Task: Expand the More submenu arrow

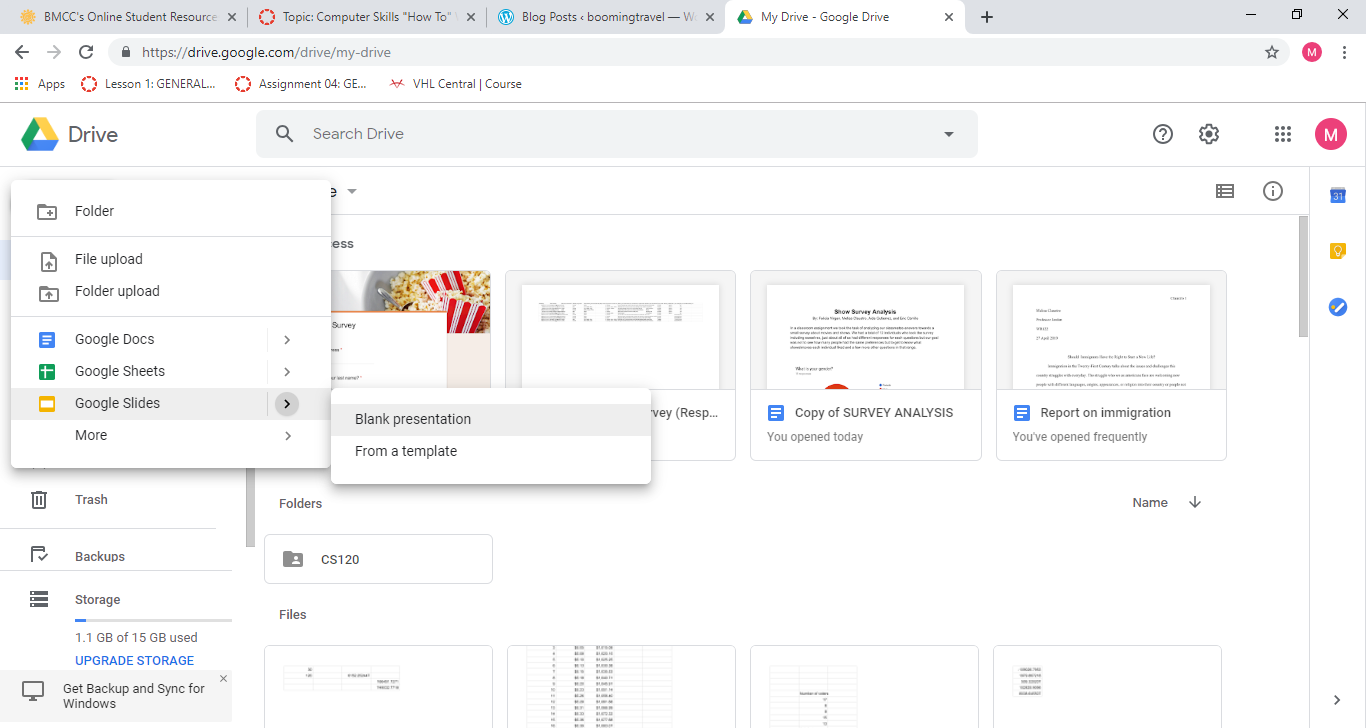Action: pos(287,436)
